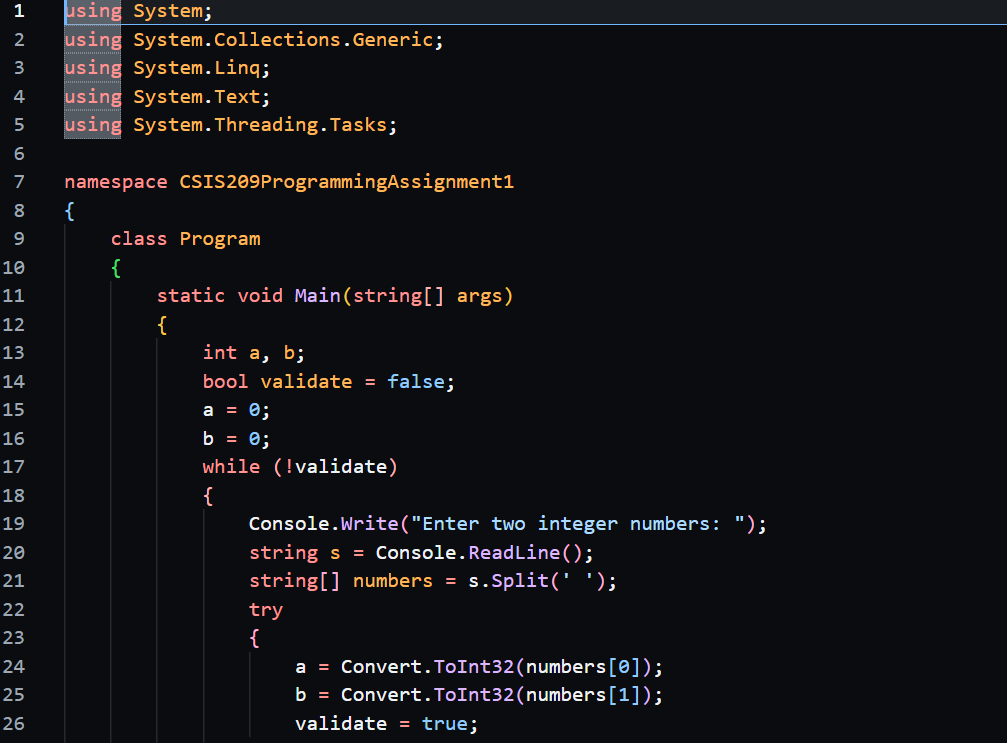Click the 'try' keyword
Image resolution: width=1007 pixels, height=743 pixels.
266,609
